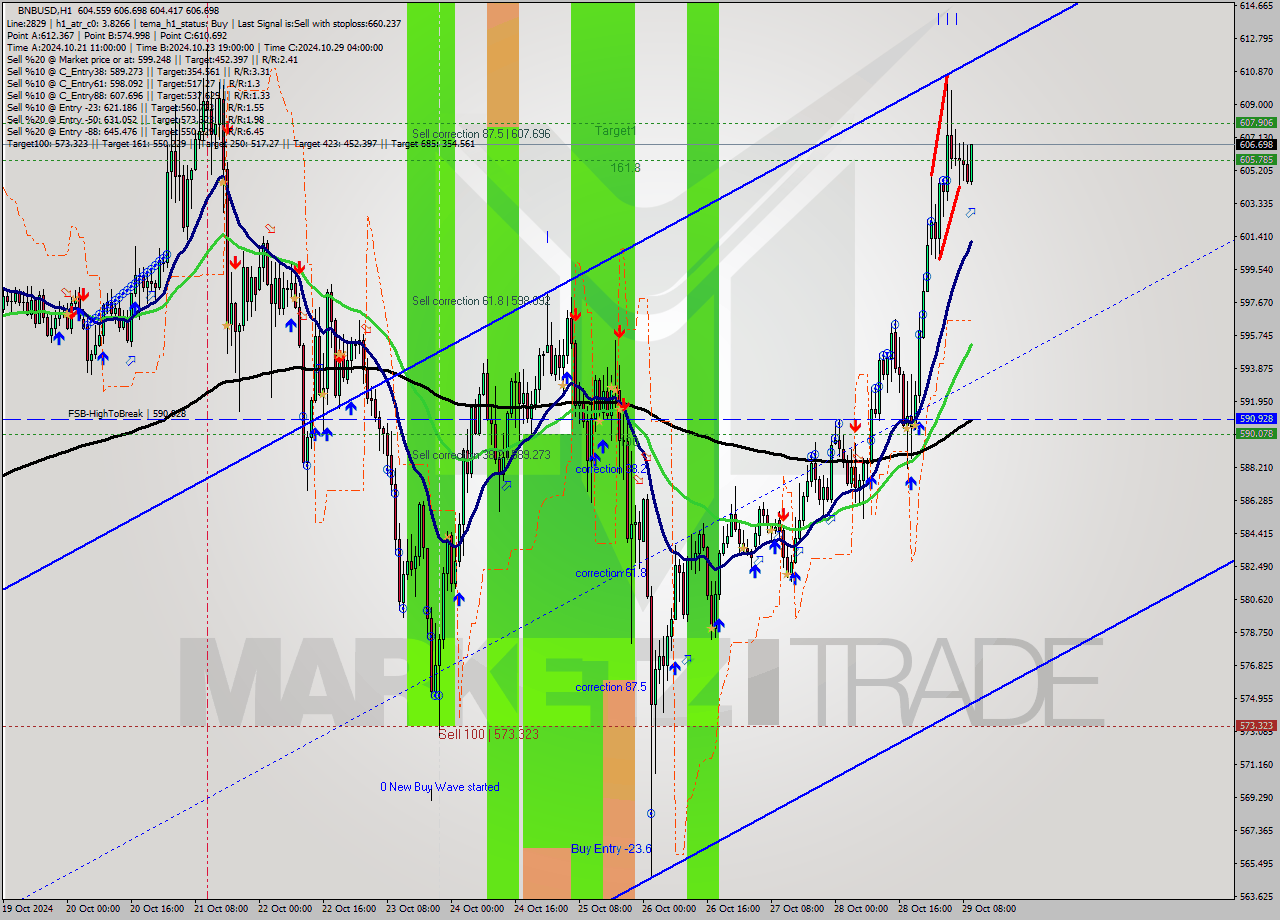1280x920 pixels.
Task: Click the 'Point A:612.367' info text
Action: (x=40, y=35)
